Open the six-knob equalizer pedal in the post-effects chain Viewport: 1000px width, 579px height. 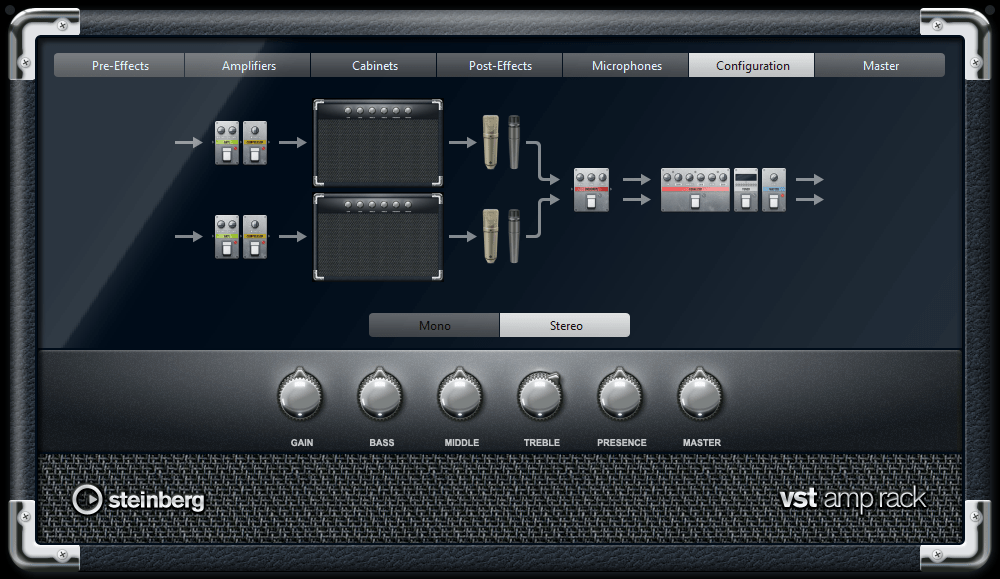pos(695,190)
